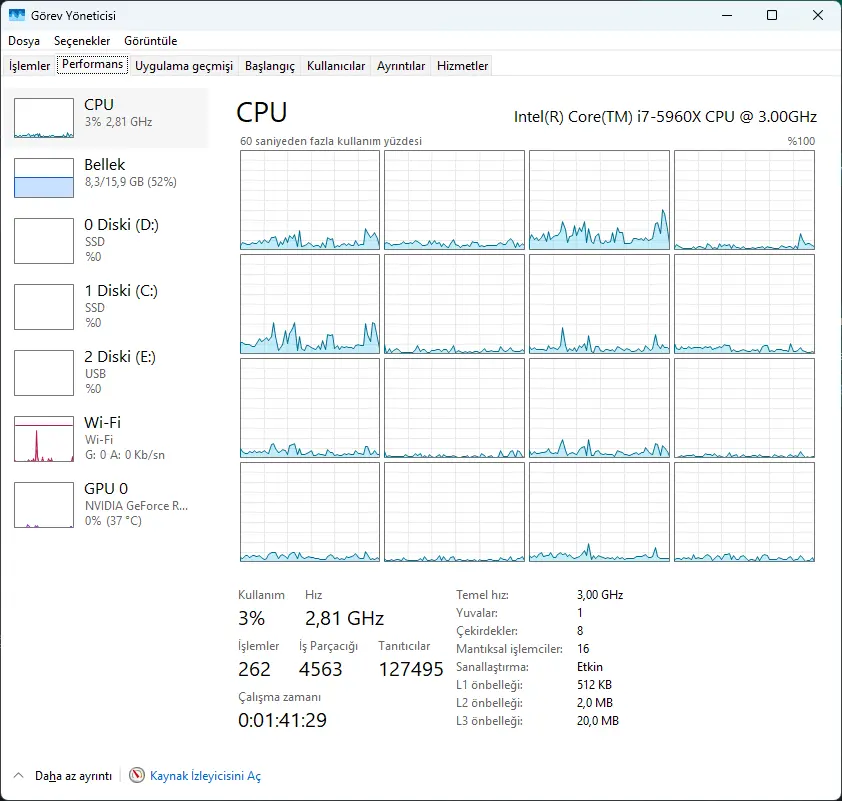
Task: Open the Kaynak İzleyicisini Aç link
Action: 205,776
